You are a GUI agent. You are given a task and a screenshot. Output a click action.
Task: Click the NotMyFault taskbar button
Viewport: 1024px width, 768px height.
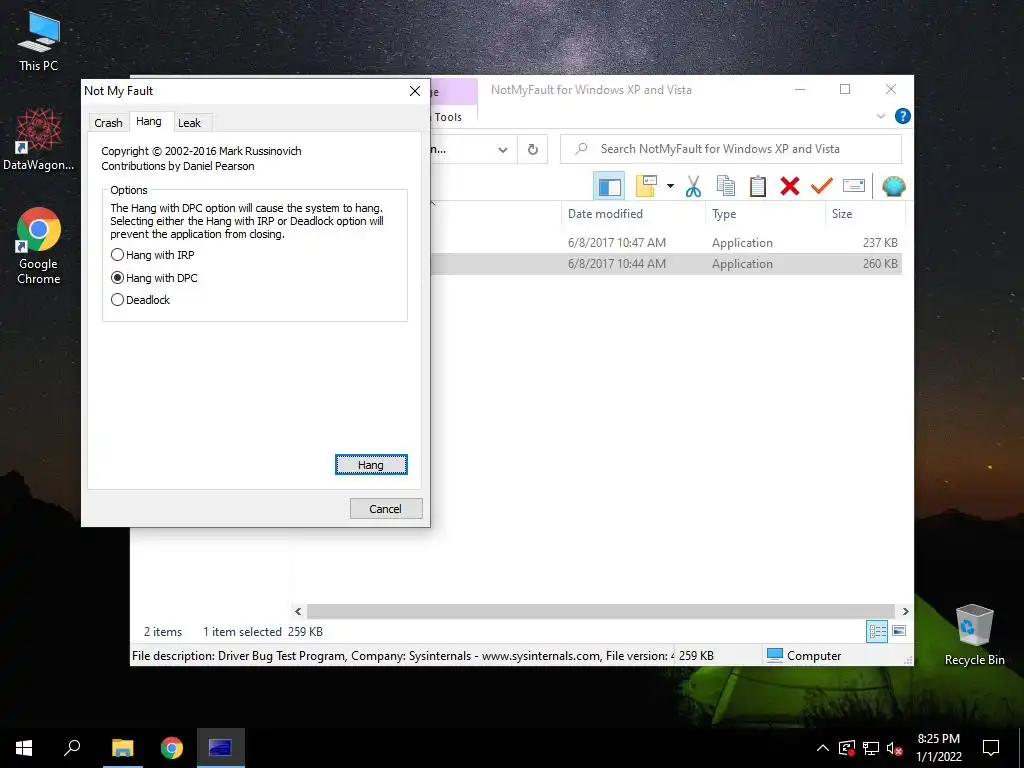[x=220, y=748]
